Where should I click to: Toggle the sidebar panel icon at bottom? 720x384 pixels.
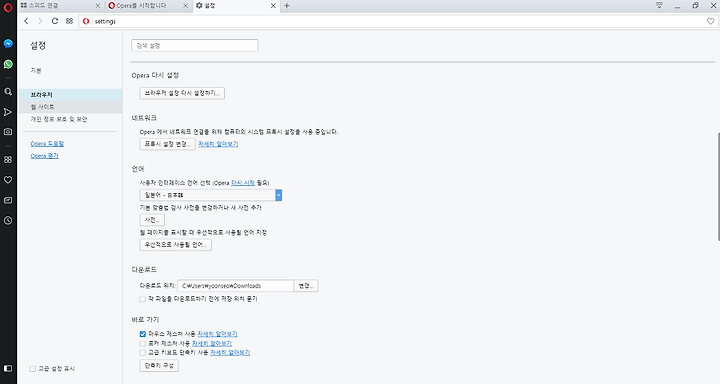point(8,368)
